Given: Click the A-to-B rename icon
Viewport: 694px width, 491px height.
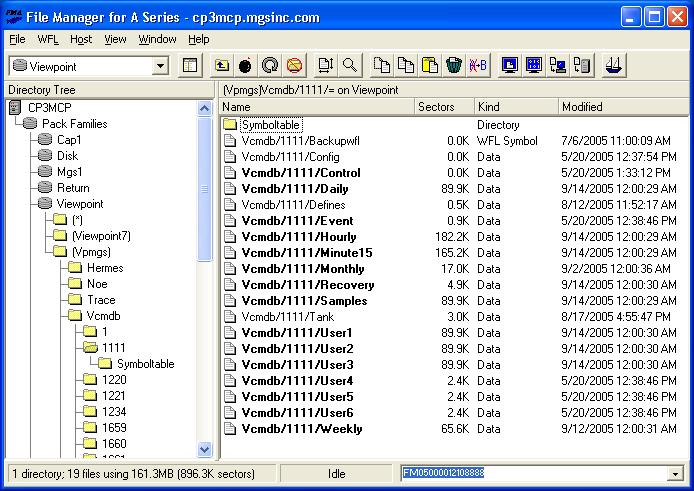Looking at the screenshot, I should click(x=477, y=66).
